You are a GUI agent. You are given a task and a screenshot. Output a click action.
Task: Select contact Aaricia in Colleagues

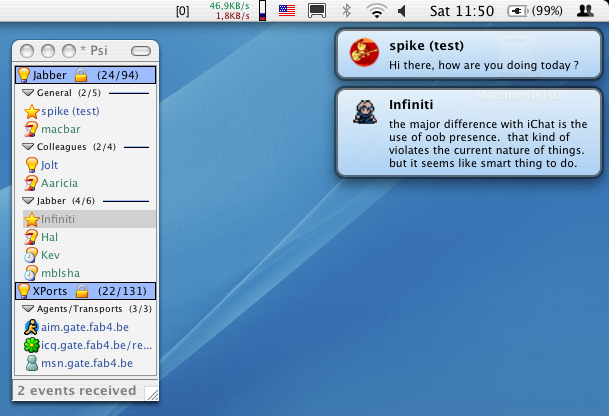(x=89, y=183)
